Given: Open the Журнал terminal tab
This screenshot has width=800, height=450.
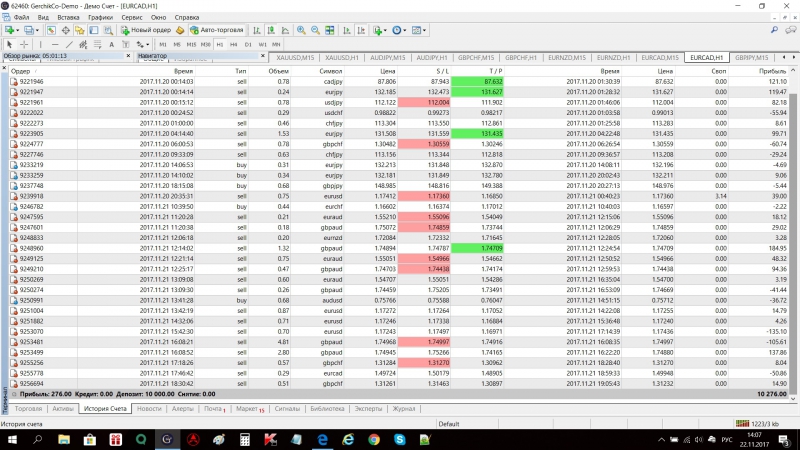Looking at the screenshot, I should [404, 409].
